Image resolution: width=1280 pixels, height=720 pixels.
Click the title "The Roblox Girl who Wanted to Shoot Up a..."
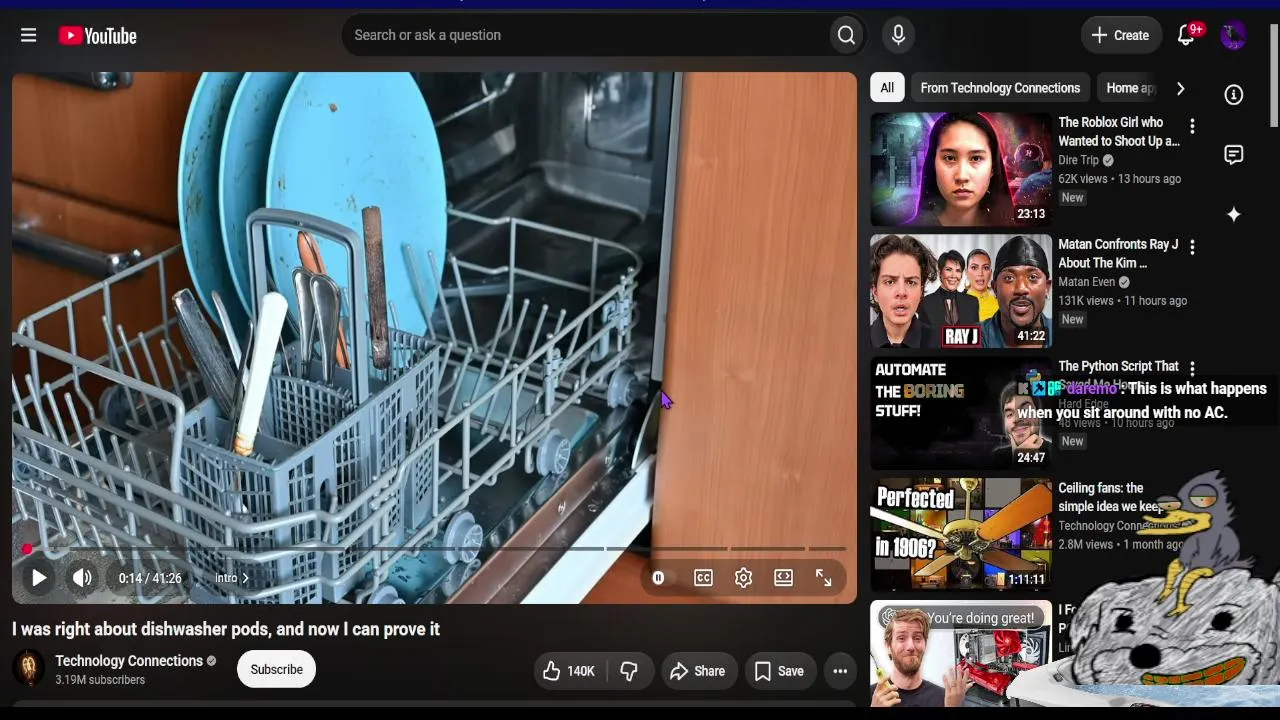1119,132
